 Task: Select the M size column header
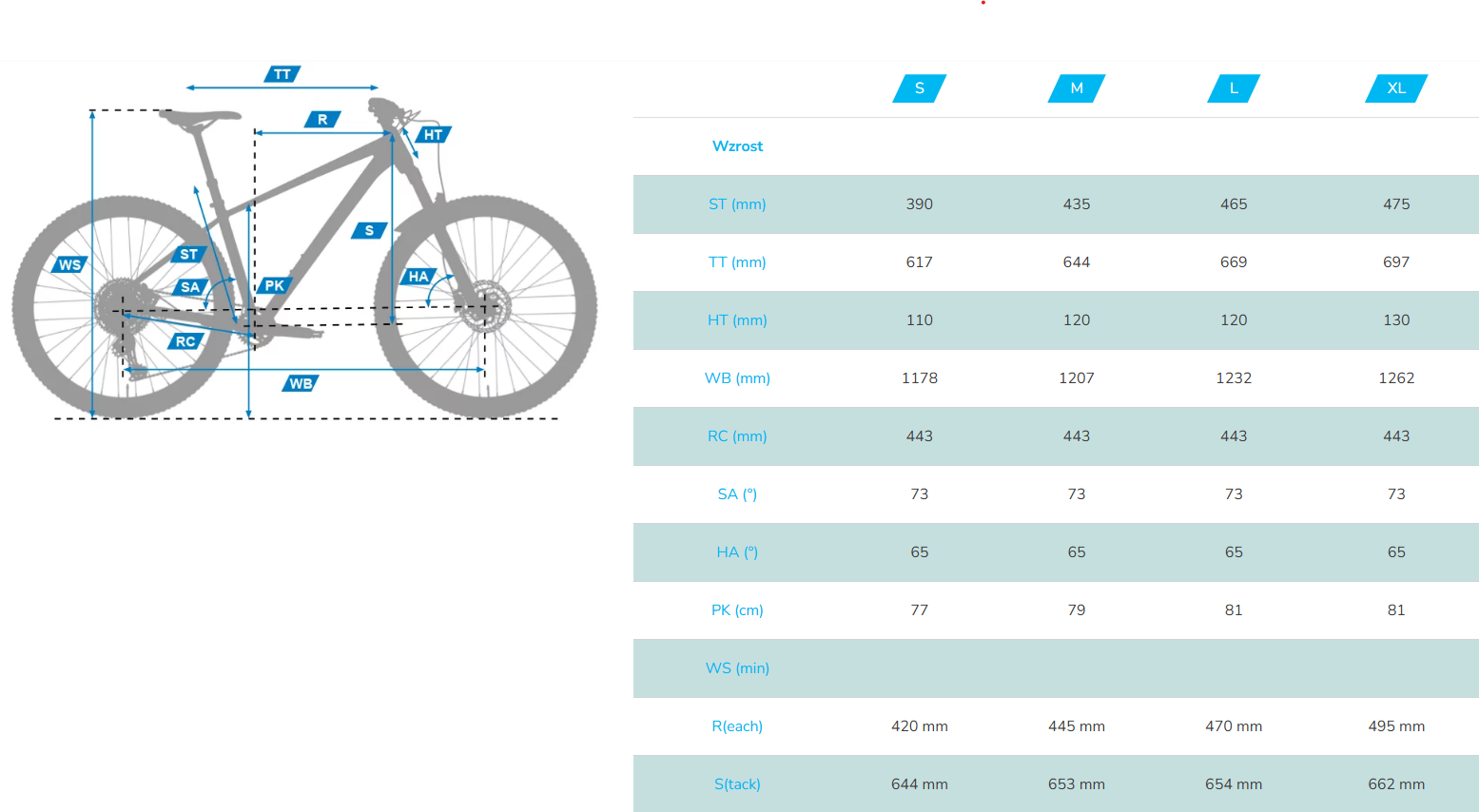click(1077, 88)
